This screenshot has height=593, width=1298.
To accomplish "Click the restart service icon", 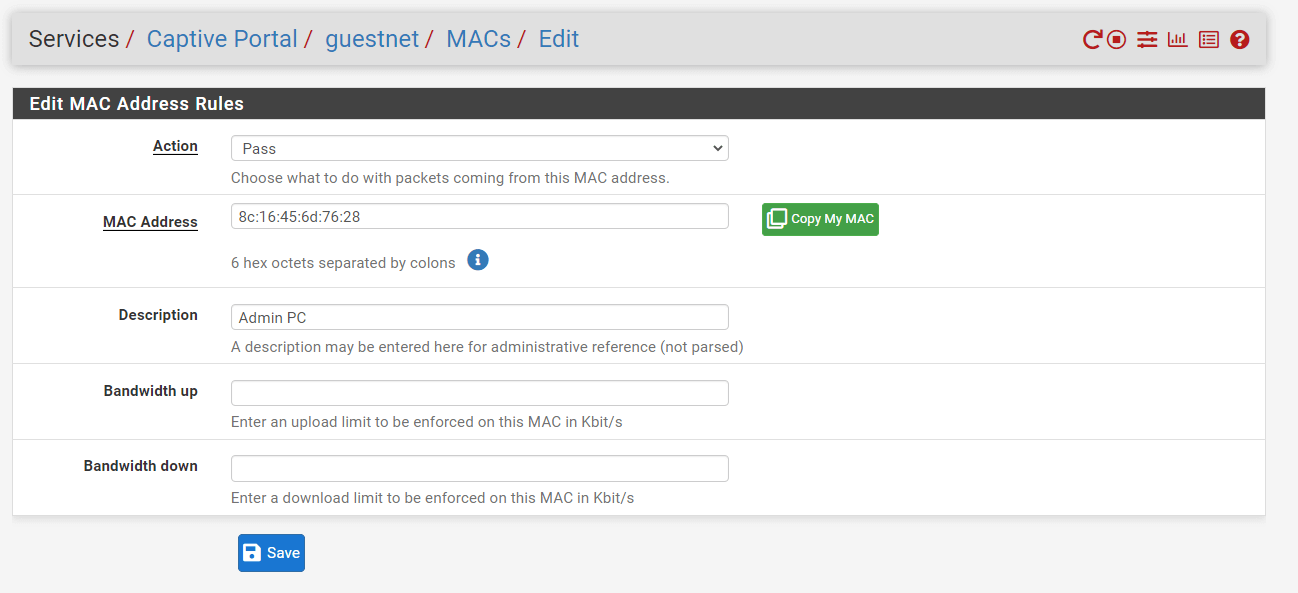I will tap(1092, 40).
